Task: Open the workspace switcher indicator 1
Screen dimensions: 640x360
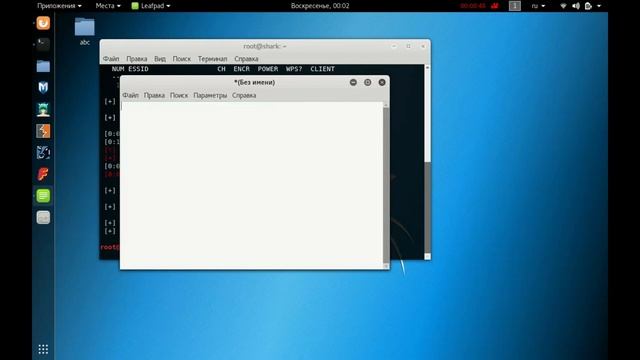Action: tap(515, 6)
